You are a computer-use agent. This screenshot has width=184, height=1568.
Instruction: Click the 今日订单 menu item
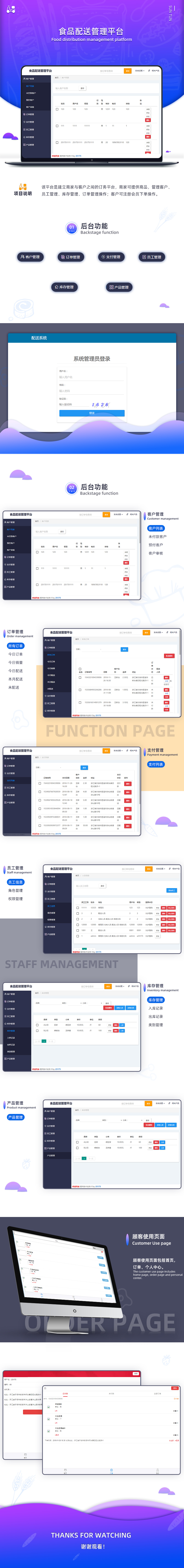[x=15, y=654]
